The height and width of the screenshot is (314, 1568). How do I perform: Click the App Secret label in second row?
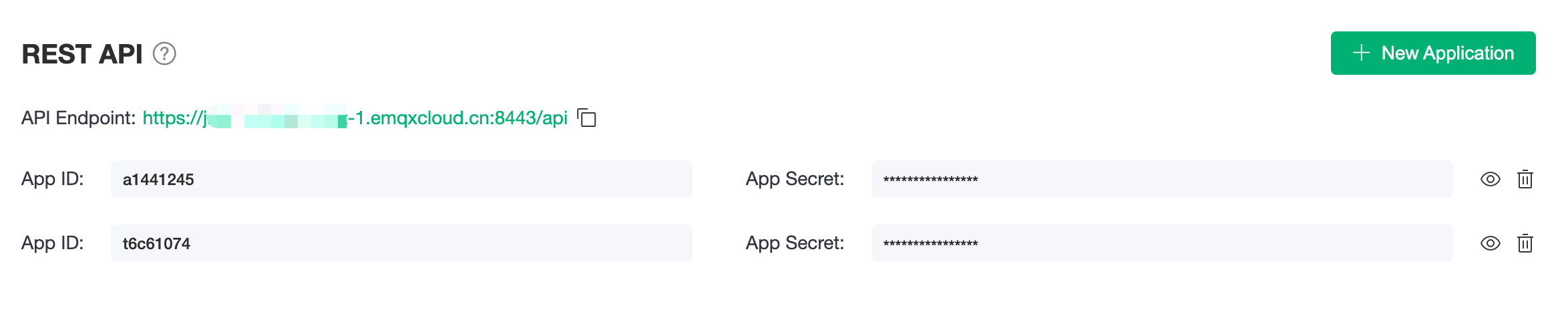(x=795, y=243)
